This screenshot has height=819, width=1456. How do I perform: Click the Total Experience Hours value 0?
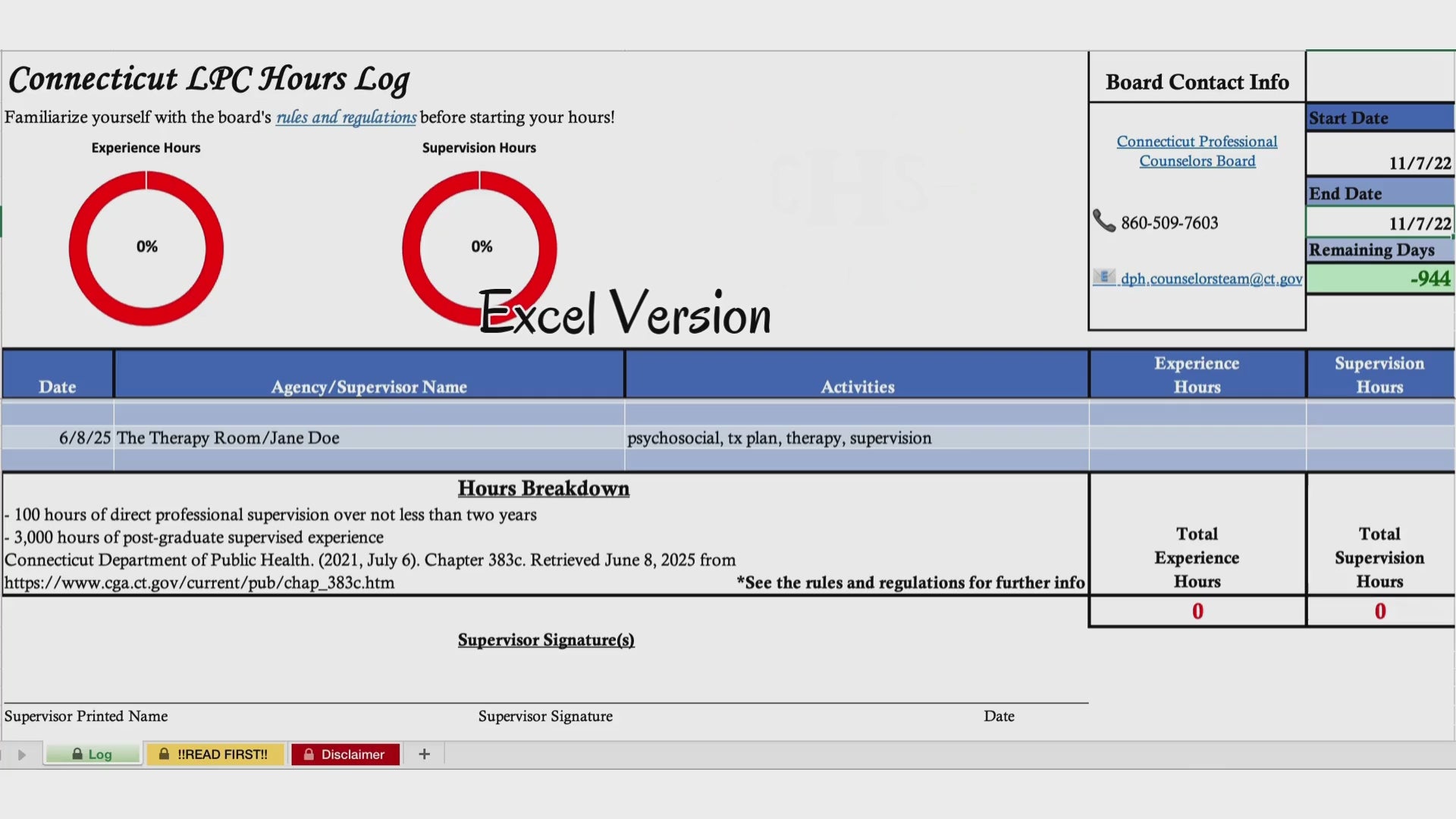point(1197,611)
